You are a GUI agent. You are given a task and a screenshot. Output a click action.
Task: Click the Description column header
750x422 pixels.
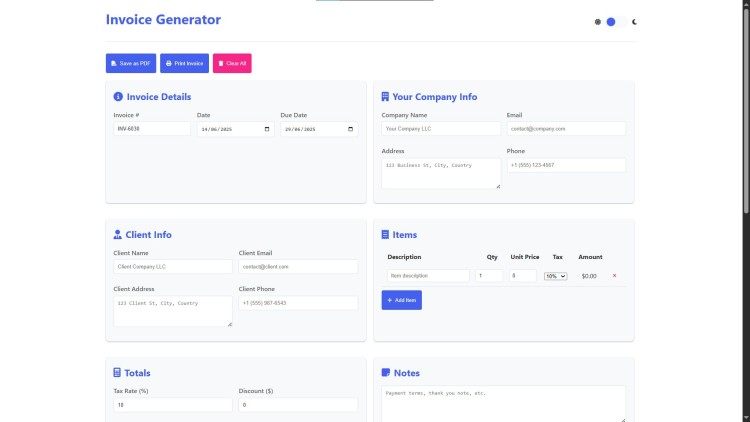(404, 257)
